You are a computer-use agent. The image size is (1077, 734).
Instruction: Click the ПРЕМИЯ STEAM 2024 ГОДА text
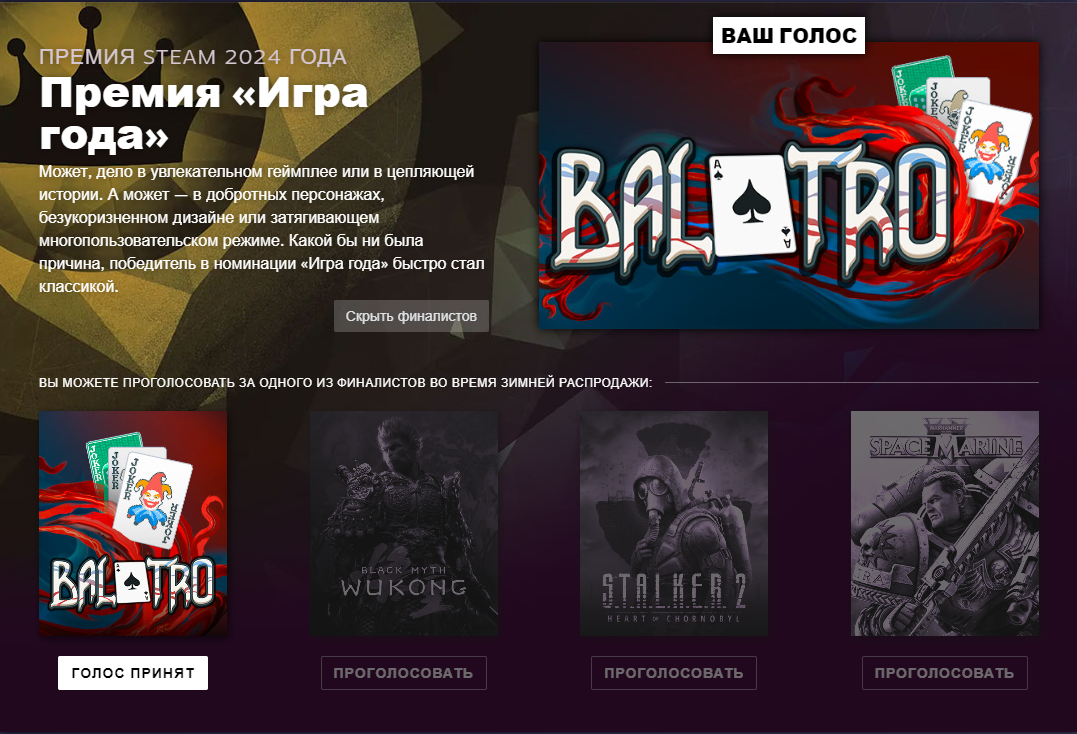[192, 56]
